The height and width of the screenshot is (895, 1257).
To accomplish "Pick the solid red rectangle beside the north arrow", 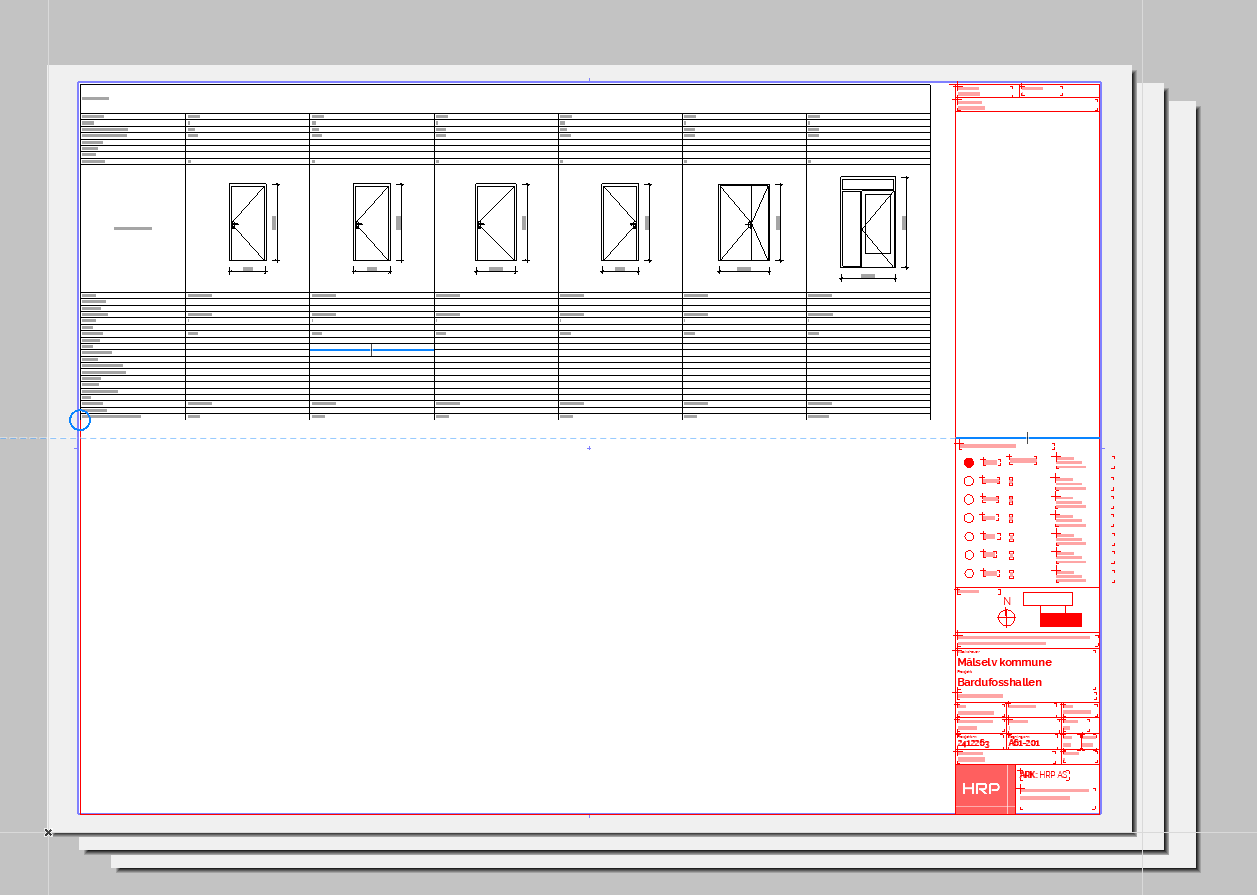I will point(1060,620).
